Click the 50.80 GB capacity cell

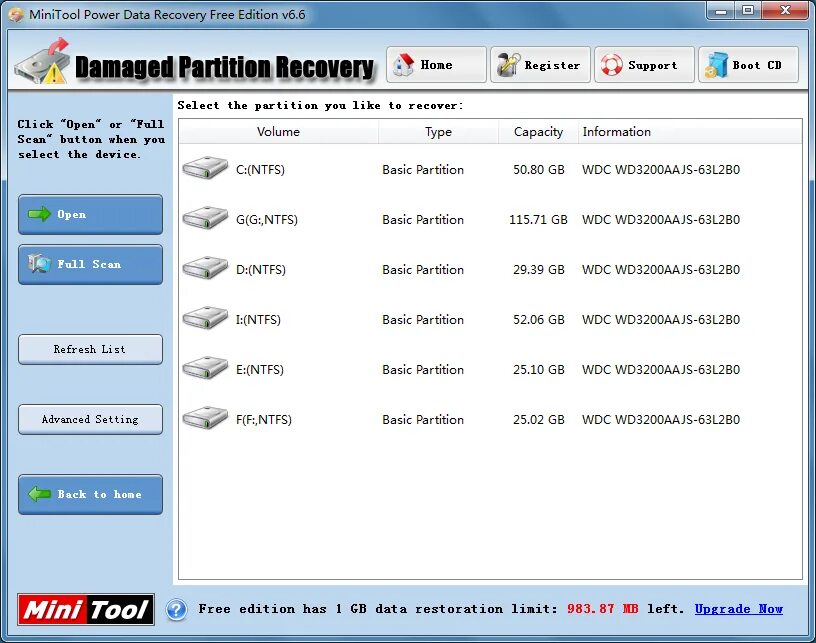point(539,170)
